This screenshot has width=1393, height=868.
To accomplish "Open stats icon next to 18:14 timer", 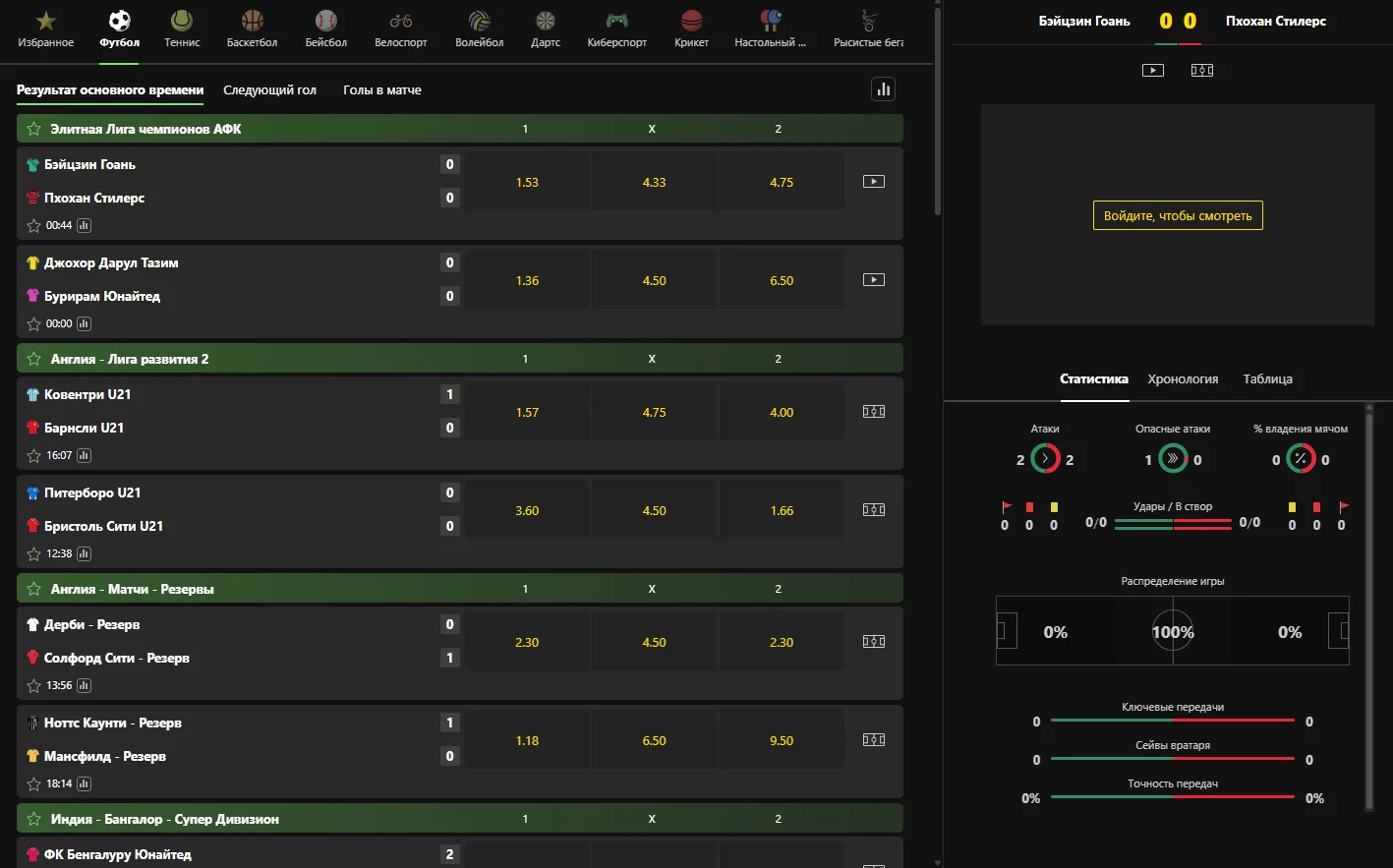I will click(x=85, y=783).
